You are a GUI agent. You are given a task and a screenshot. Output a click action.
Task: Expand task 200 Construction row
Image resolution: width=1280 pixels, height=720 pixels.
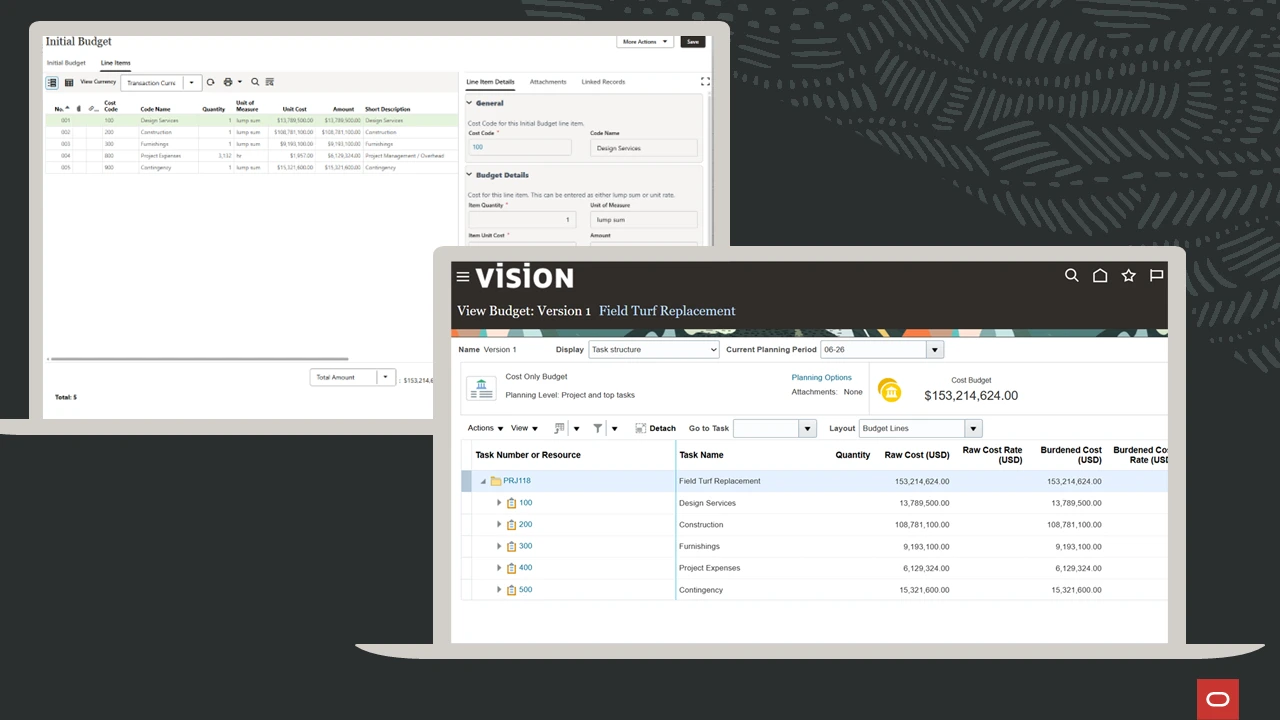point(499,525)
